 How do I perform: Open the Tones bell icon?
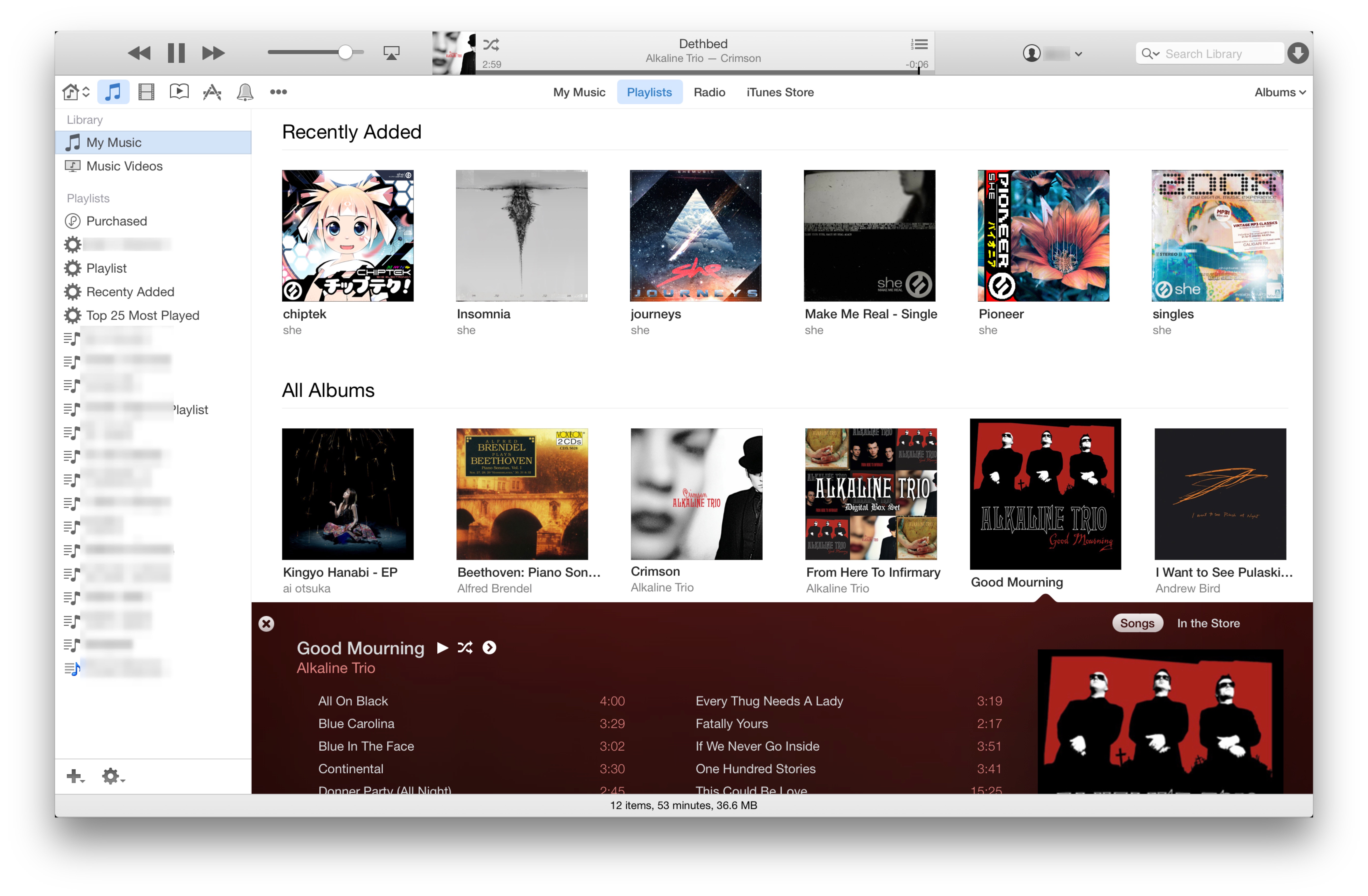click(245, 92)
